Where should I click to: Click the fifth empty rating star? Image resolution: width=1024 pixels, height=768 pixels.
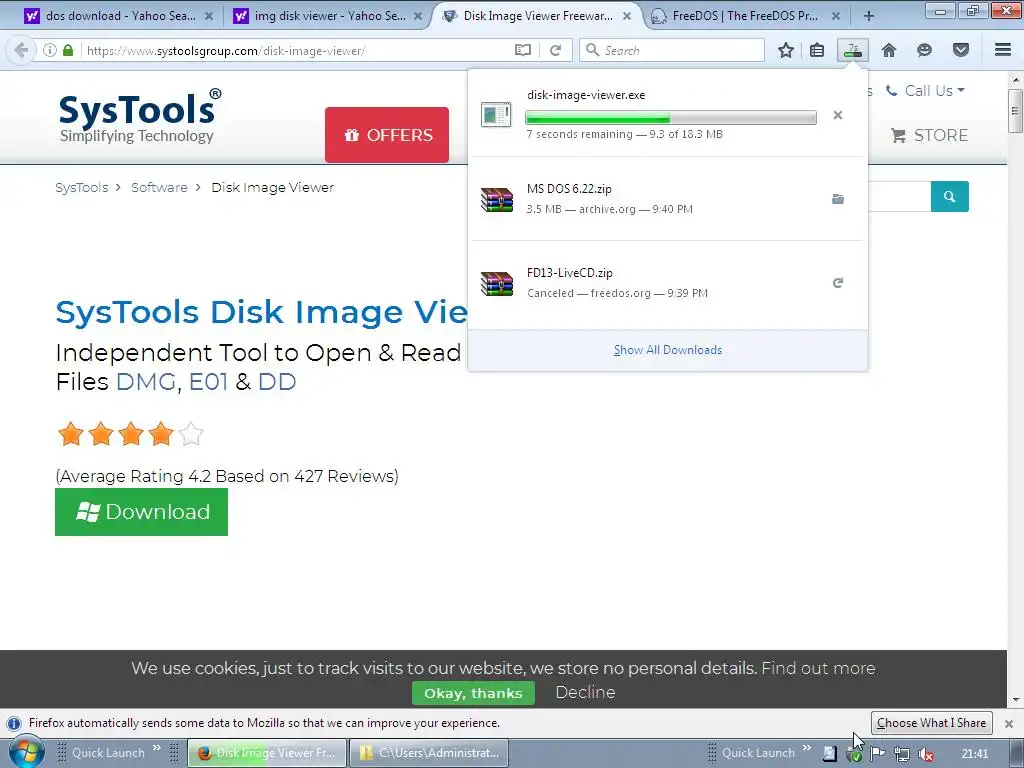191,434
